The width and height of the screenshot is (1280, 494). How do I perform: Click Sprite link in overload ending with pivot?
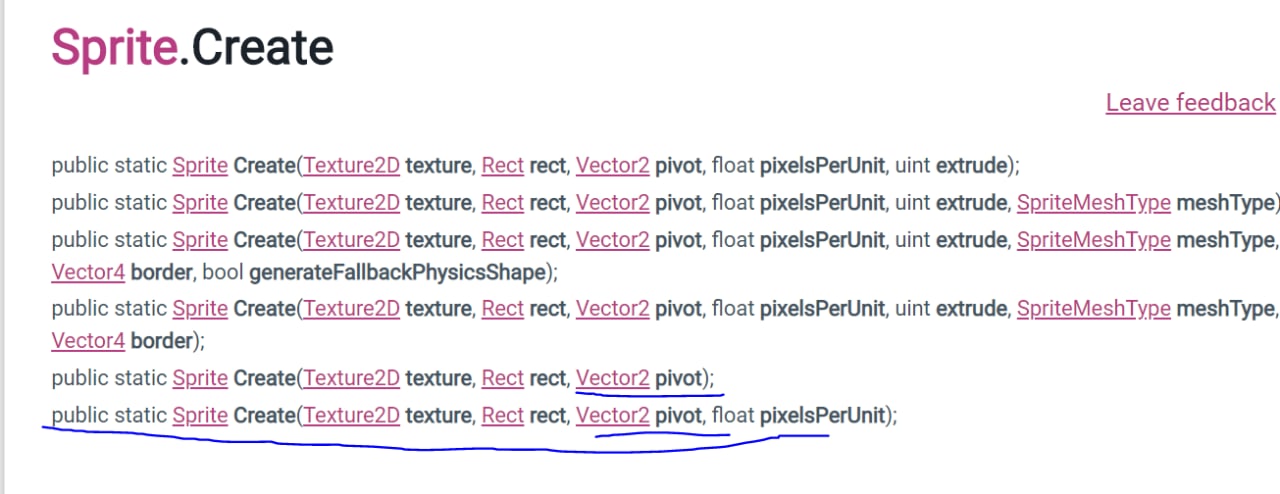[200, 378]
